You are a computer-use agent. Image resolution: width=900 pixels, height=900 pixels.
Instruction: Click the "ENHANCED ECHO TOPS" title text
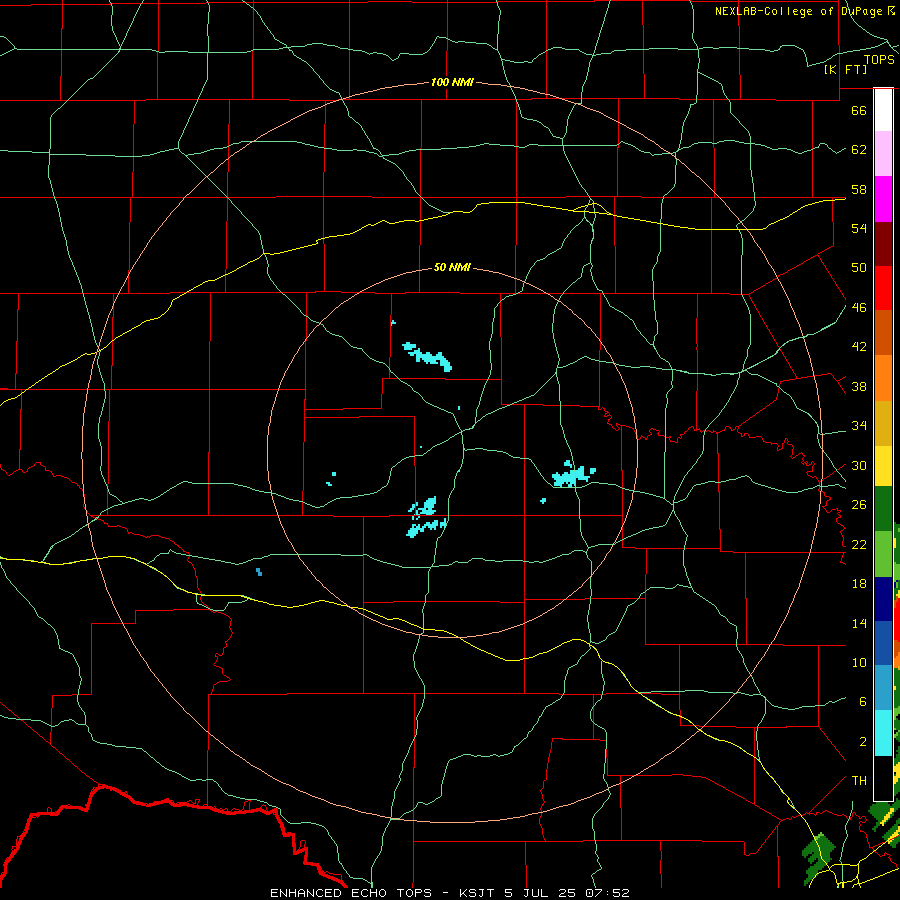point(351,893)
